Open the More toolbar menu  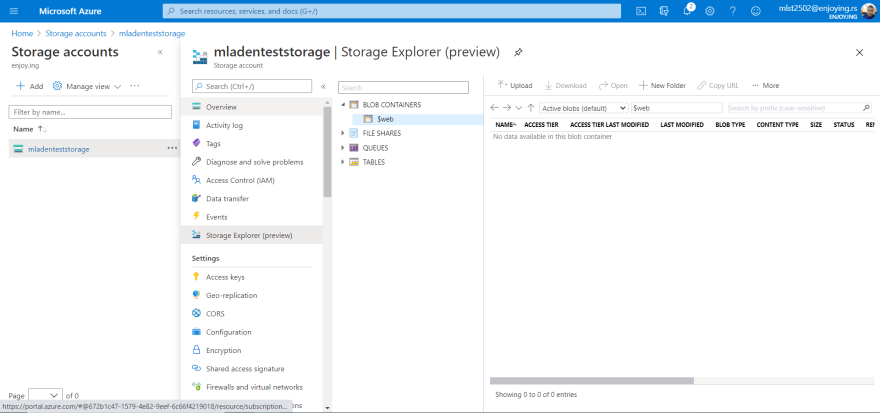coord(766,85)
